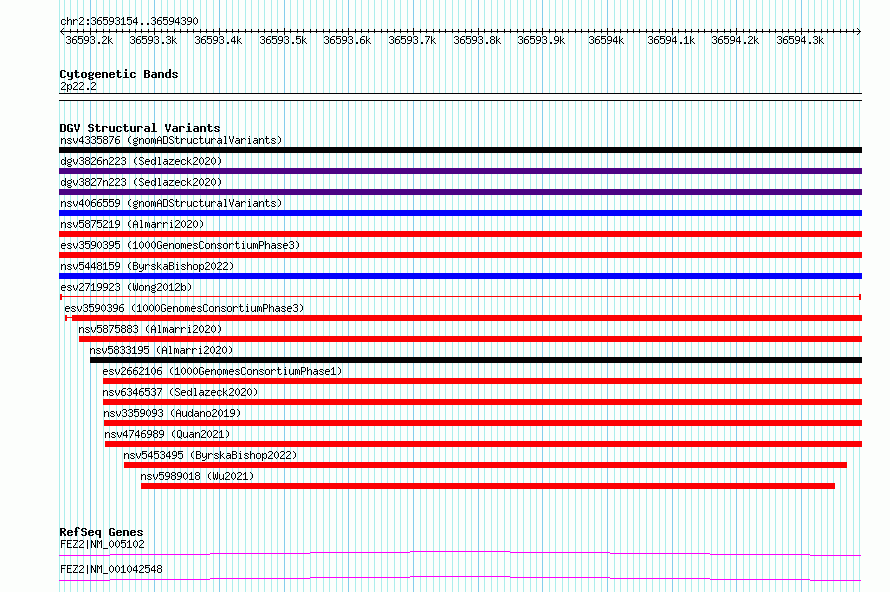Open dgv3826n223 (Sedlazeck2020) variant label
Image resolution: width=890 pixels, height=592 pixels.
point(141,161)
